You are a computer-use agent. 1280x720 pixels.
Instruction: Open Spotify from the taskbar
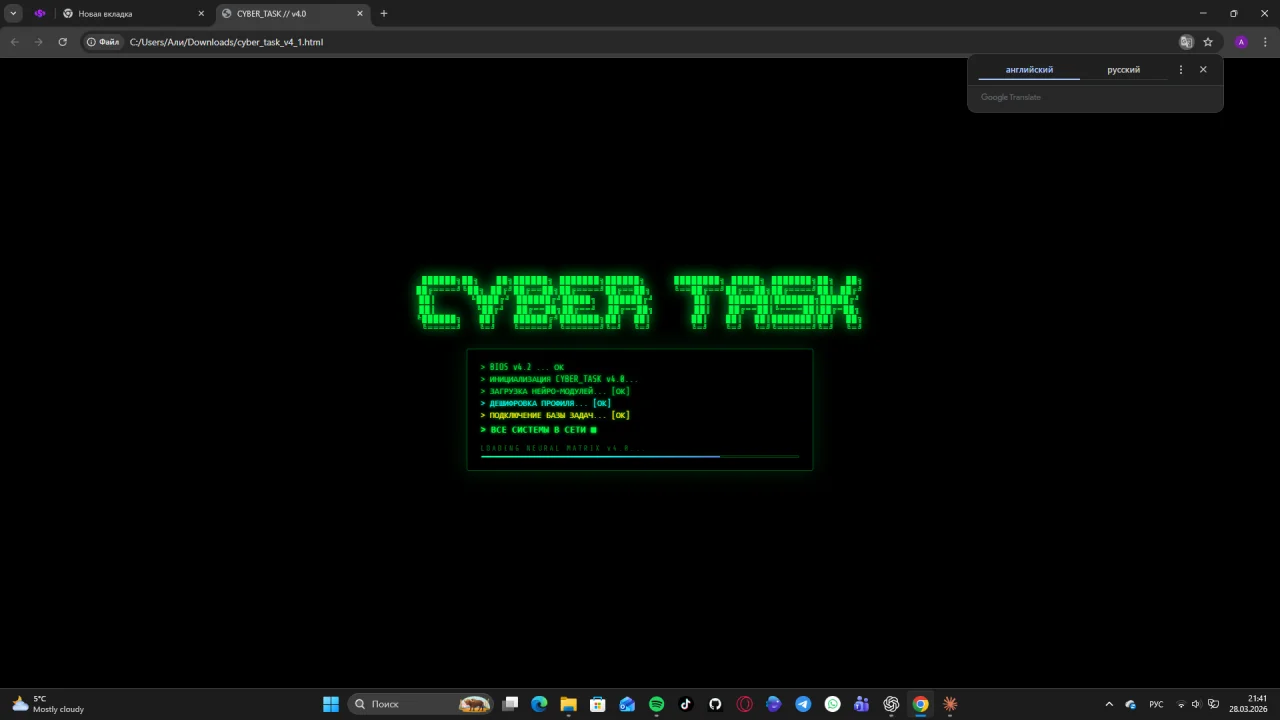(x=656, y=704)
